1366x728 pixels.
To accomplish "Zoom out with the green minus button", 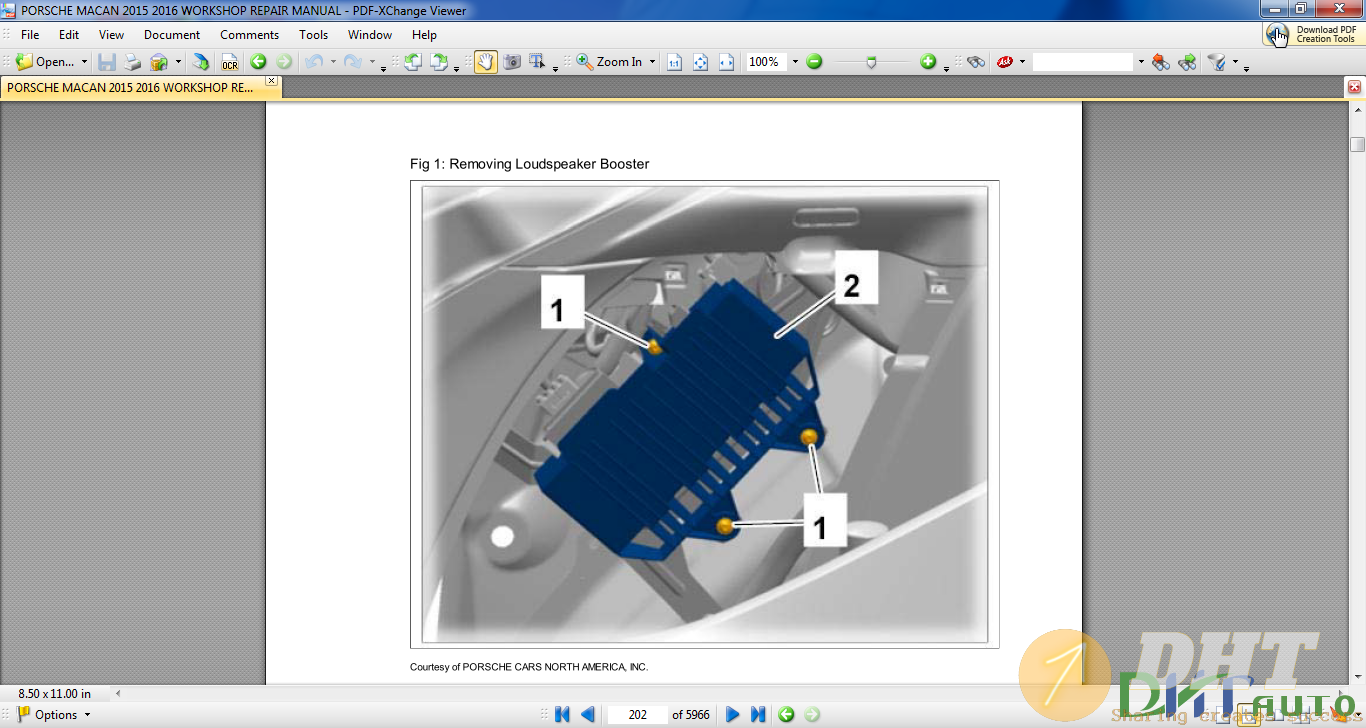I will [814, 62].
